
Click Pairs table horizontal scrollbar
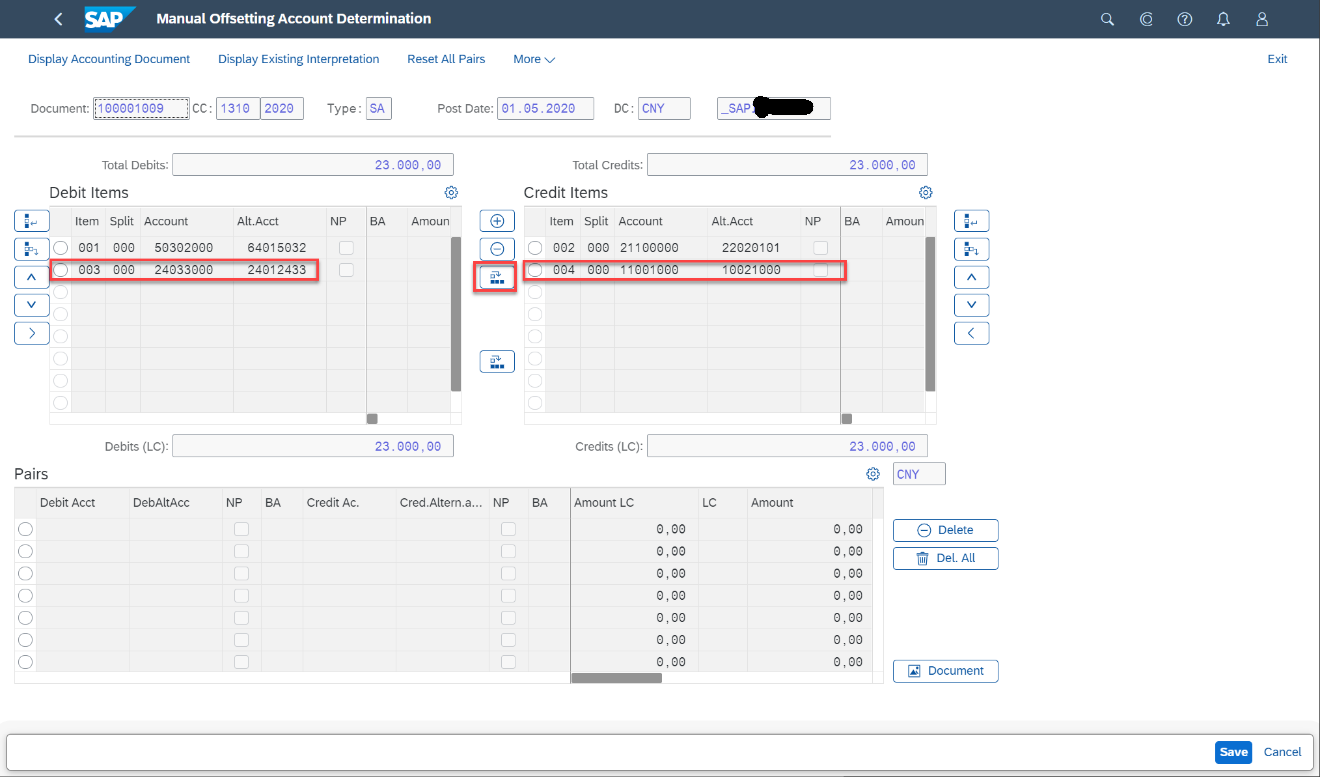point(616,678)
